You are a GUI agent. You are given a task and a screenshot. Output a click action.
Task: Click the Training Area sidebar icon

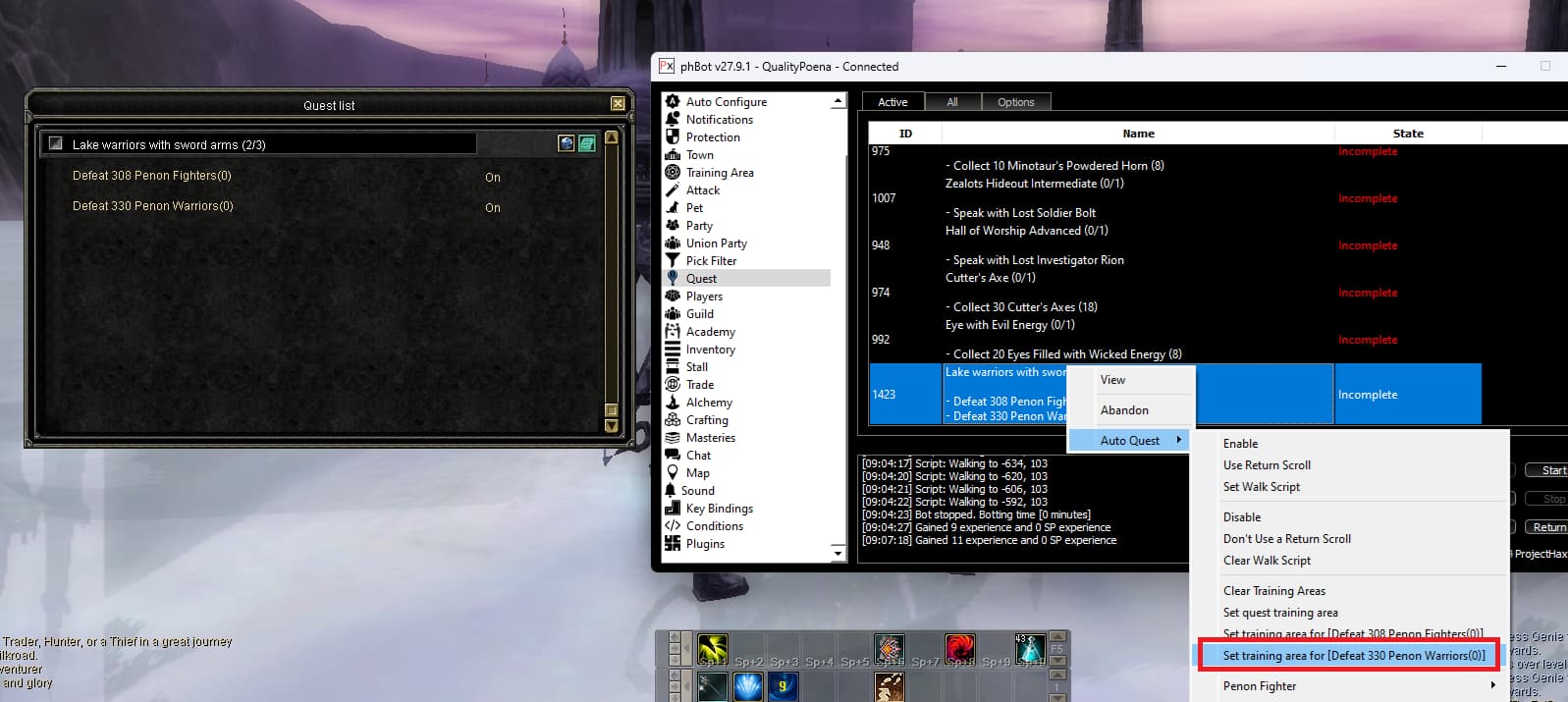pyautogui.click(x=673, y=172)
